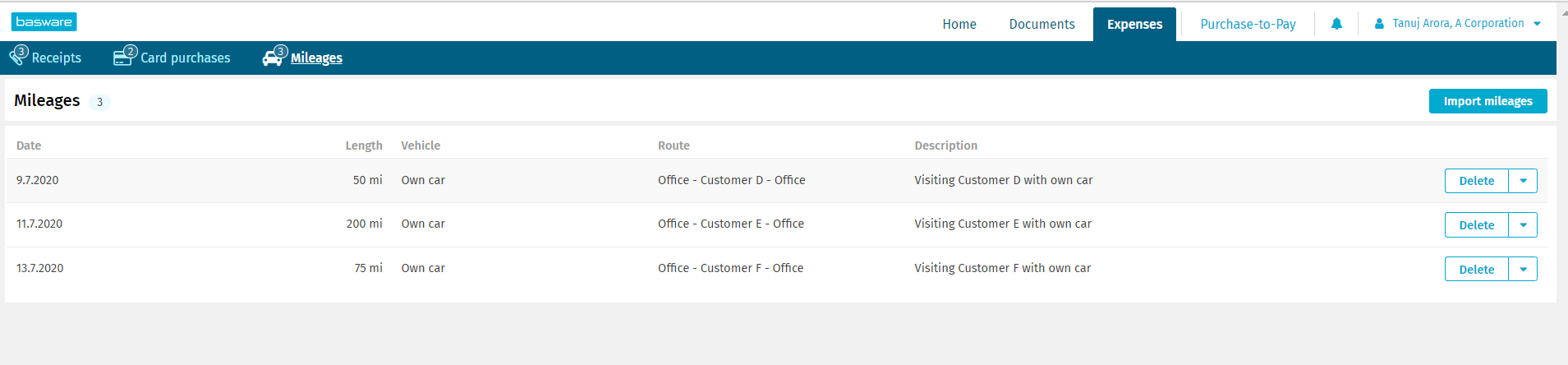Screen dimensions: 1568x365
Task: Click the Receipts tag icon
Action: coord(18,57)
